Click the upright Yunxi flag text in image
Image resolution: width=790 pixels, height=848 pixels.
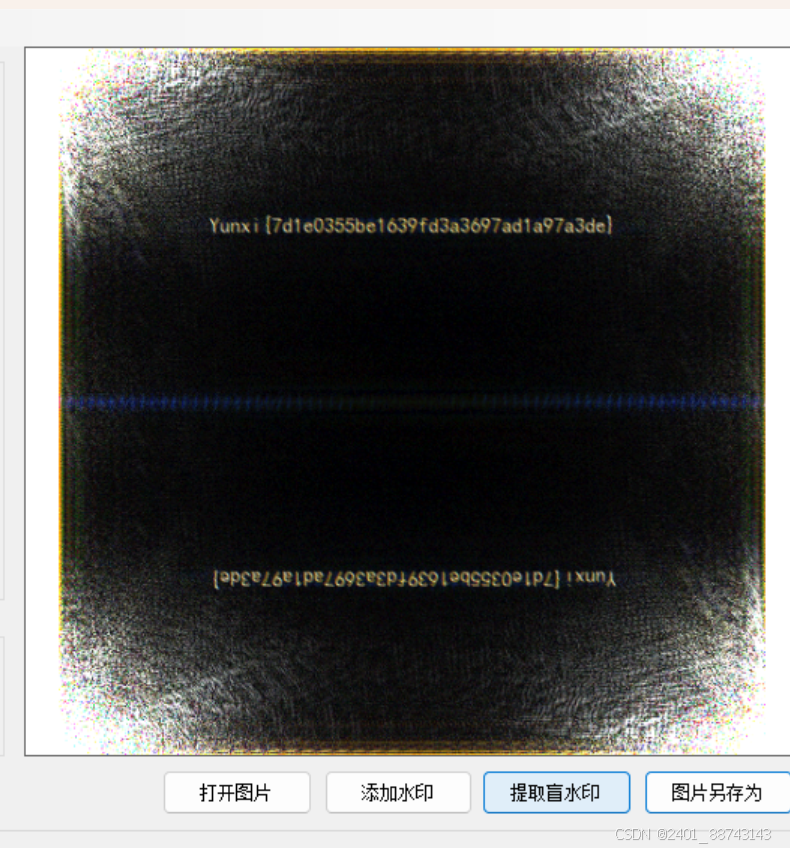tap(411, 225)
